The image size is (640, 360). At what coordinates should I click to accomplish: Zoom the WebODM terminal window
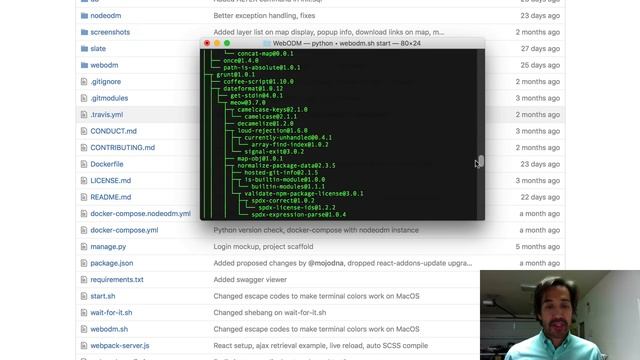(x=227, y=43)
